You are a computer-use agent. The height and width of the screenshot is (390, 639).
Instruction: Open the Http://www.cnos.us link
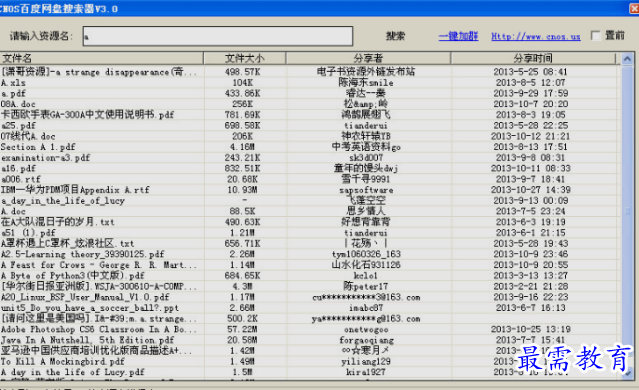click(535, 37)
